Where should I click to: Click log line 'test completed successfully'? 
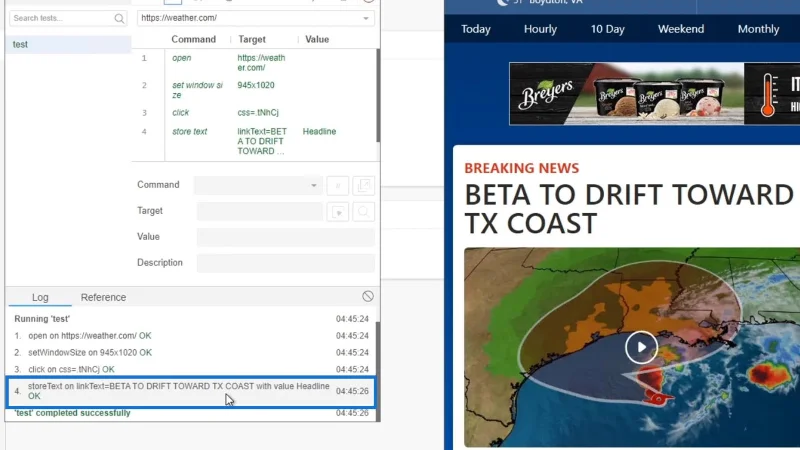72,413
